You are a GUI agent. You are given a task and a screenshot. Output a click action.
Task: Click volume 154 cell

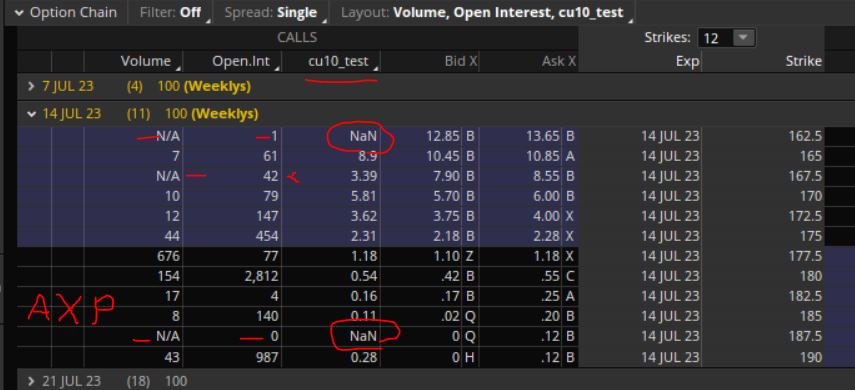(x=168, y=277)
